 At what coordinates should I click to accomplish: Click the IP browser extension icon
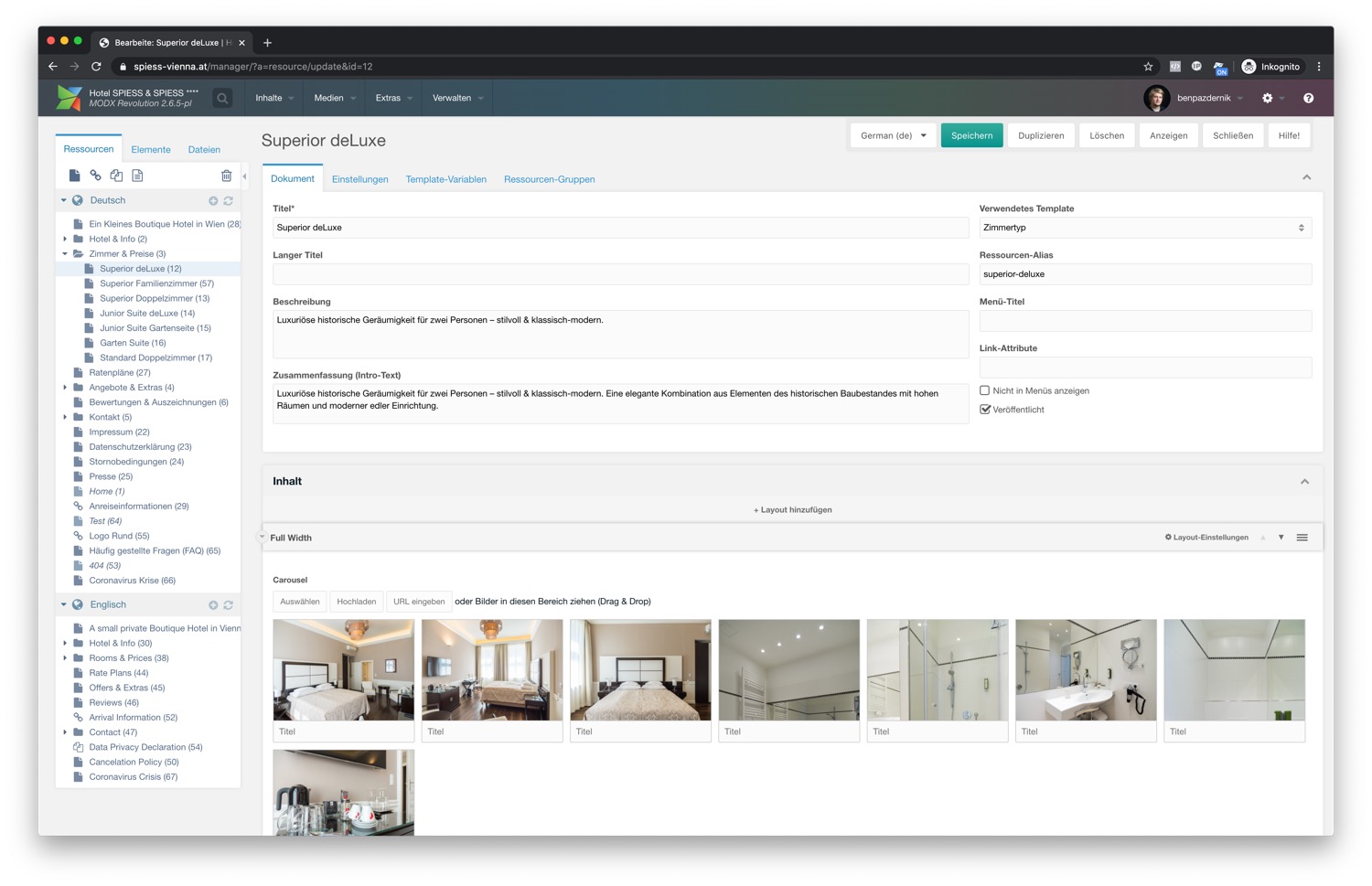[x=1196, y=66]
